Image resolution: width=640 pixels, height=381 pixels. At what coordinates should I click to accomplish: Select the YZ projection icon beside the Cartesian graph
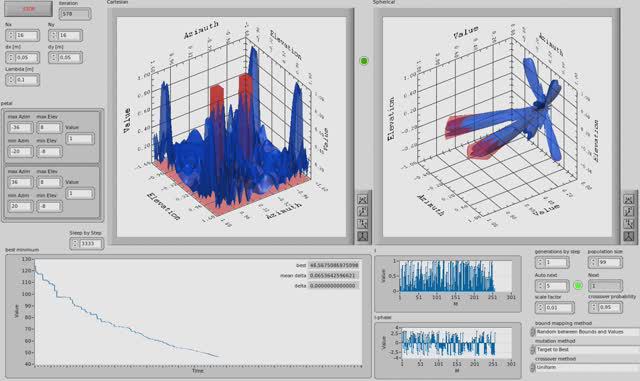362,224
